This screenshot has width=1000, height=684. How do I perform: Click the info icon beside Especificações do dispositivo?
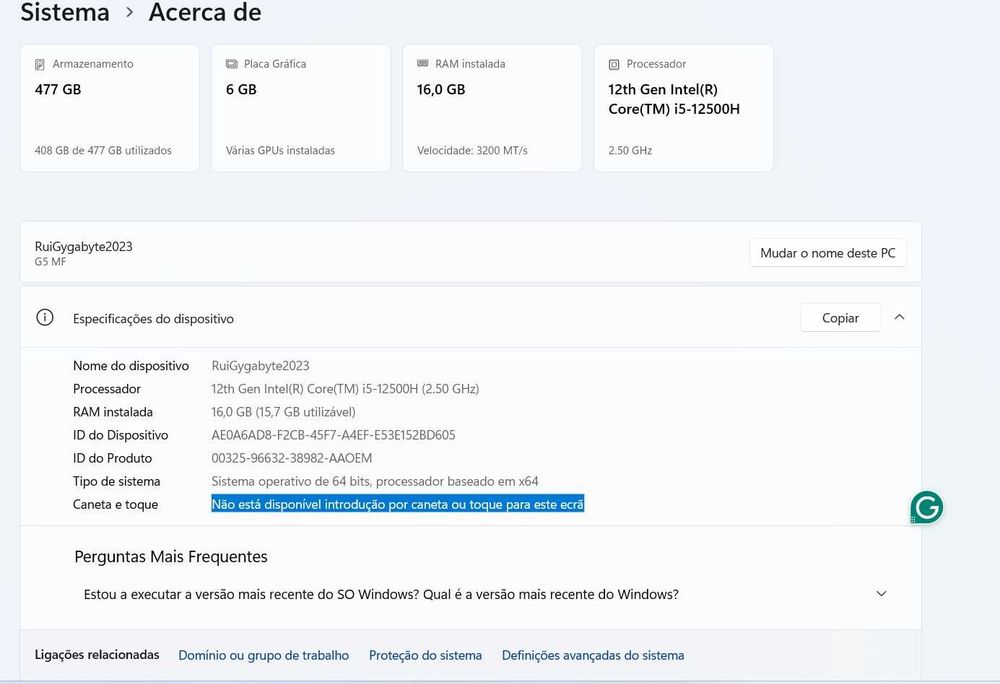pos(45,317)
